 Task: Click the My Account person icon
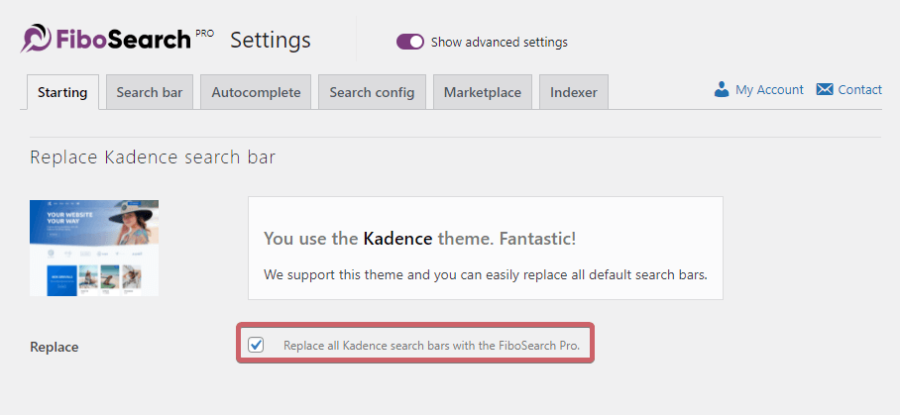[721, 90]
